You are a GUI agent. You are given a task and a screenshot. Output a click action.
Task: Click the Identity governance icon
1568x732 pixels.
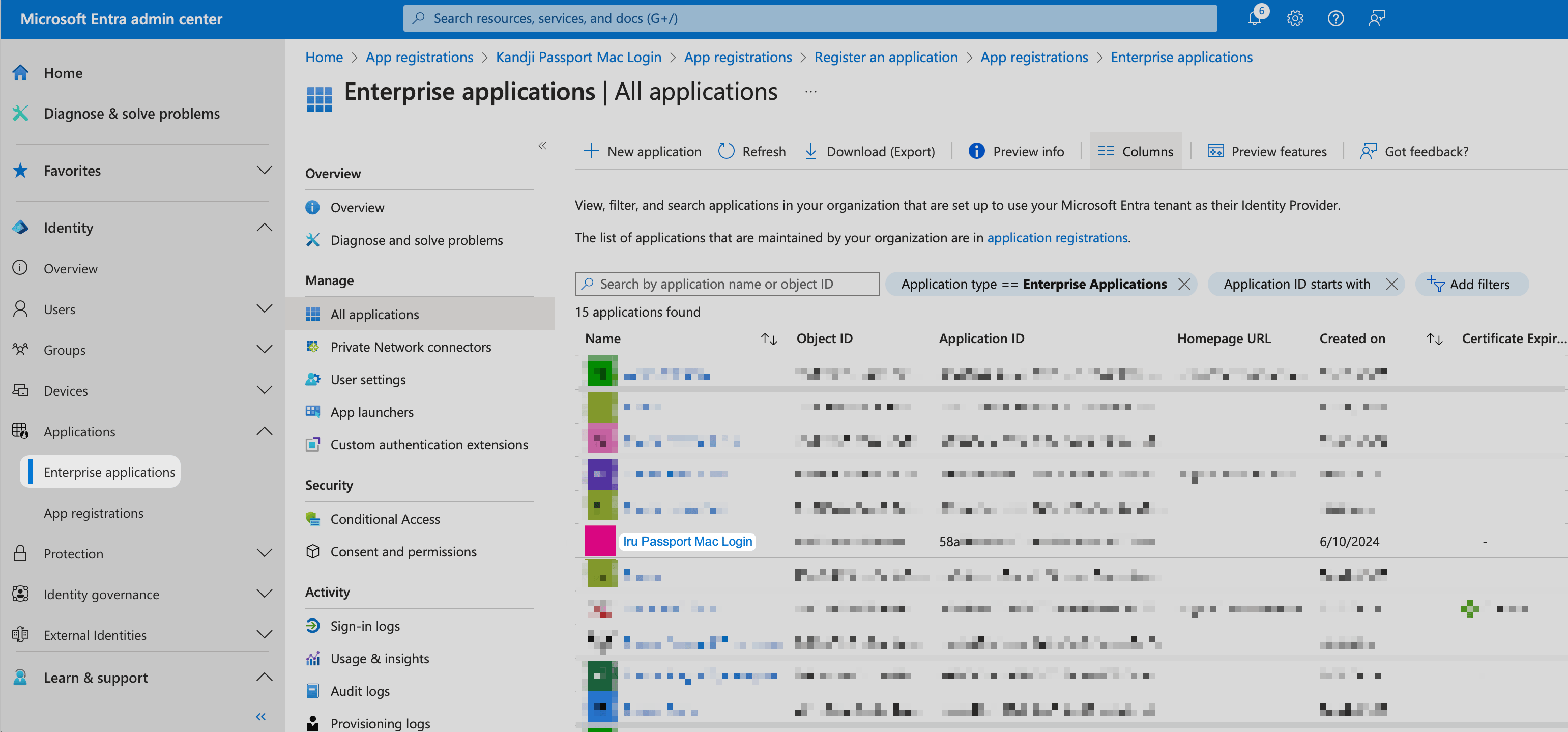[21, 594]
